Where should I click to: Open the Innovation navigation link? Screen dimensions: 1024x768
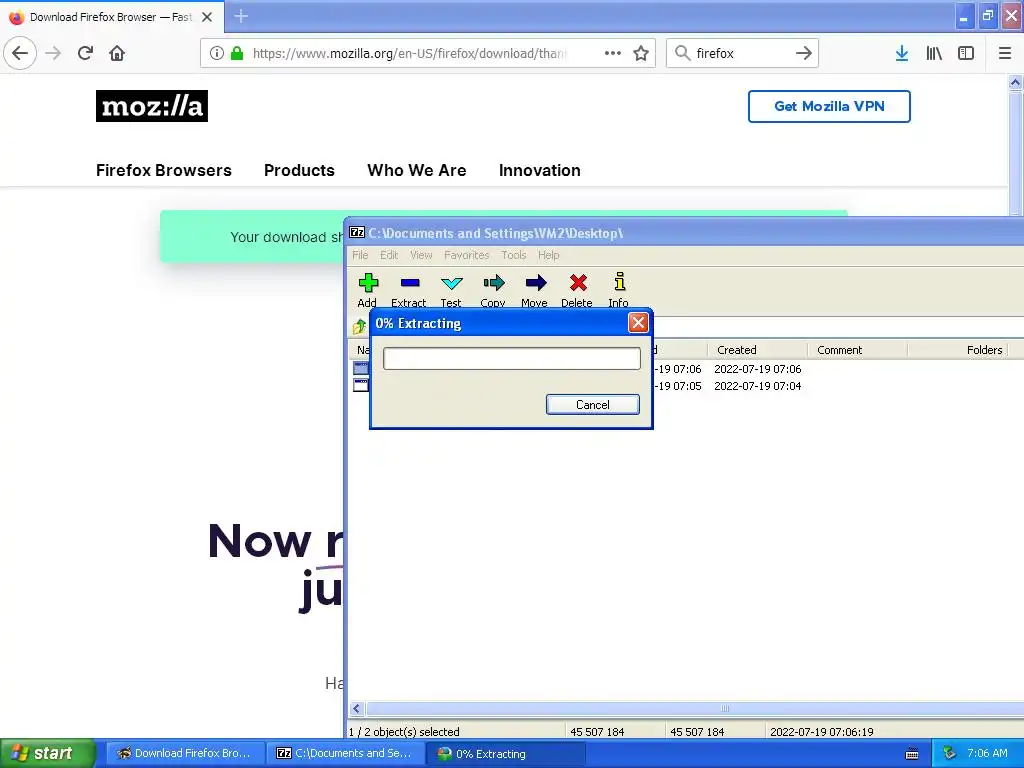coord(539,170)
